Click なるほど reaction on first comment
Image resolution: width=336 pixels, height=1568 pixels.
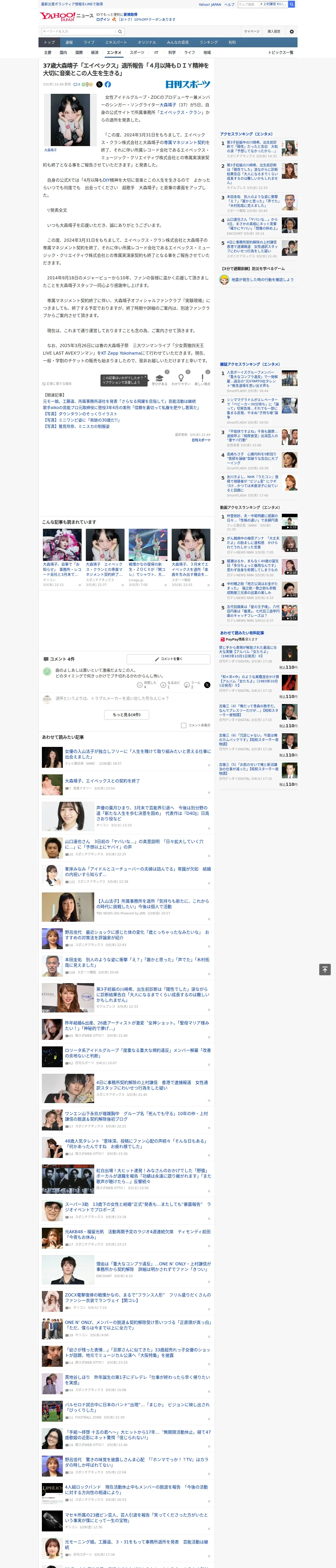pos(164,685)
